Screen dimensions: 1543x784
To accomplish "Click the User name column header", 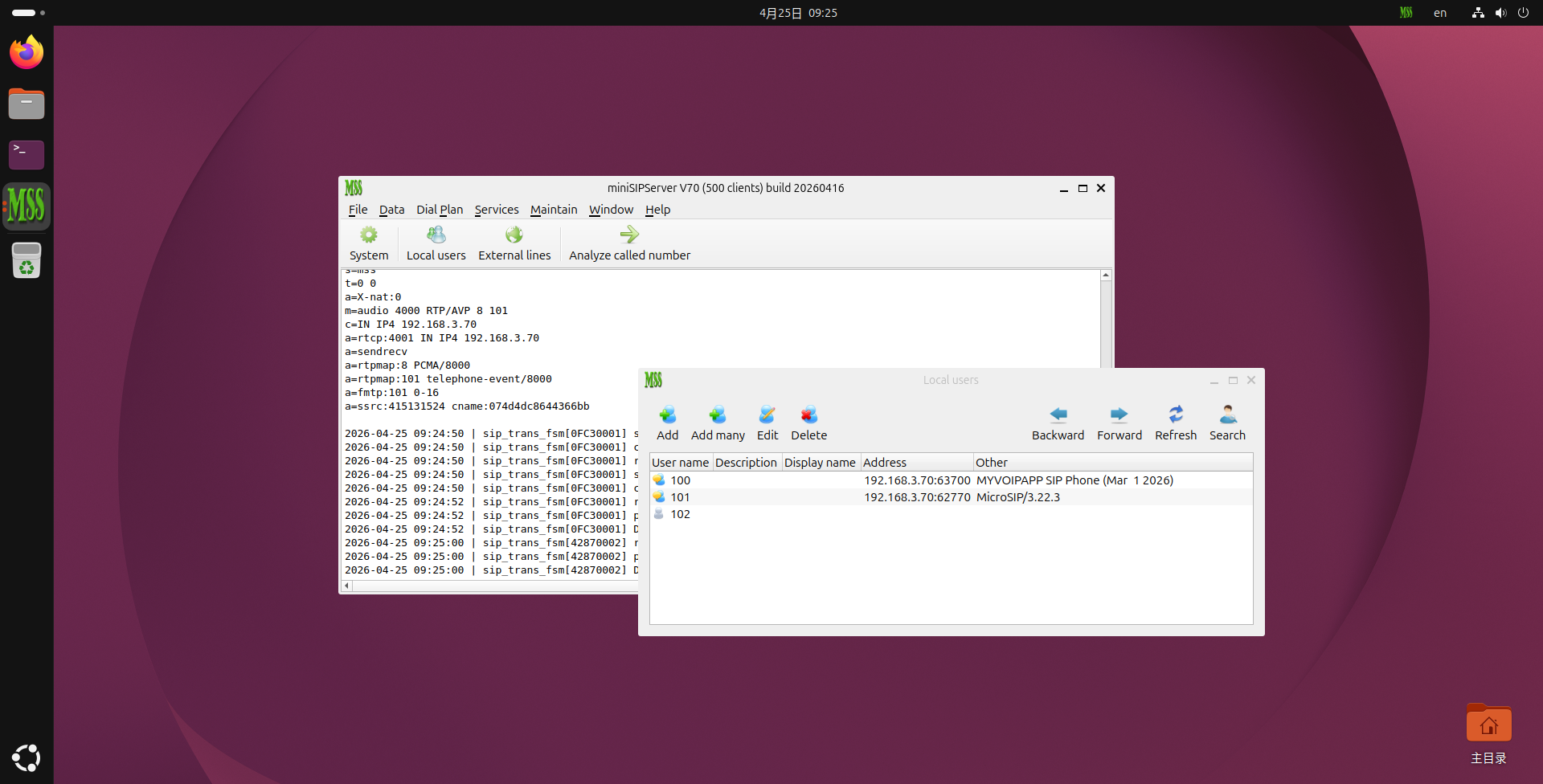I will click(680, 463).
